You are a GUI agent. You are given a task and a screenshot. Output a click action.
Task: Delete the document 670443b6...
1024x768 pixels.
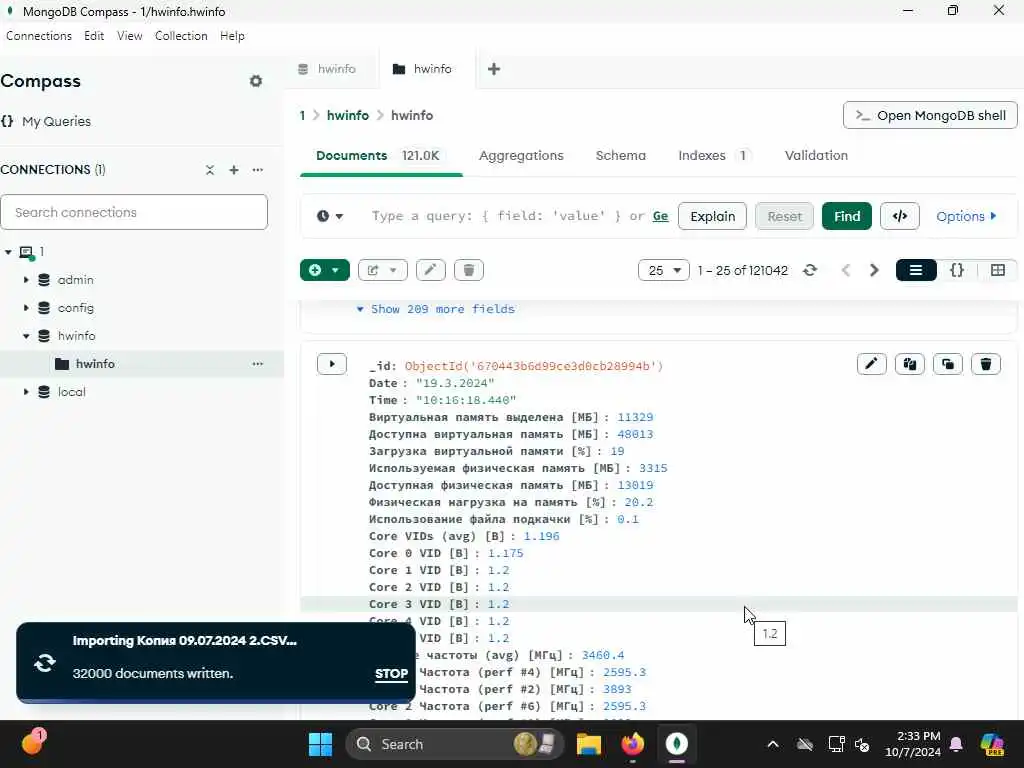(985, 364)
